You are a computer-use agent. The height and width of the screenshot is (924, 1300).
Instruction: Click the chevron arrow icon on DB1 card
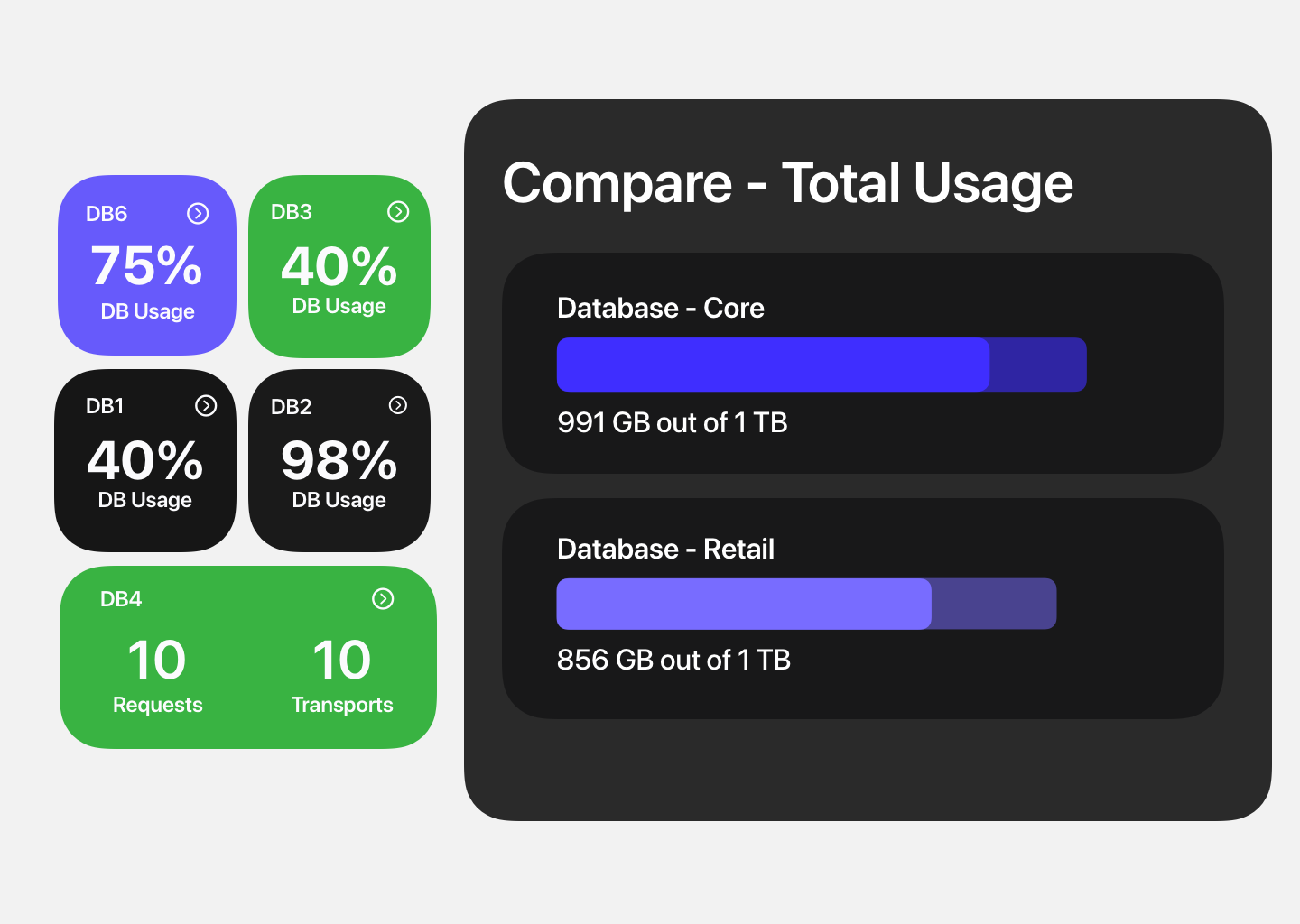coord(205,406)
